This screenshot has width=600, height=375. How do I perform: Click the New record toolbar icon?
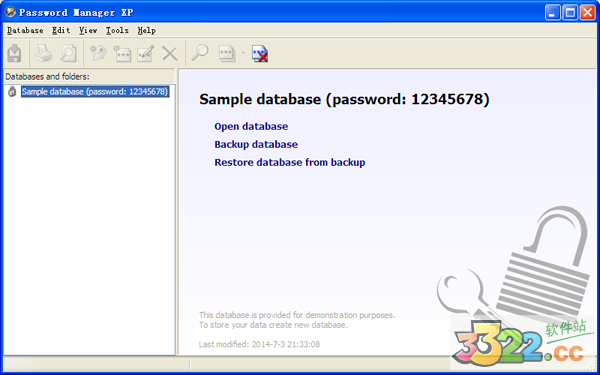click(122, 53)
